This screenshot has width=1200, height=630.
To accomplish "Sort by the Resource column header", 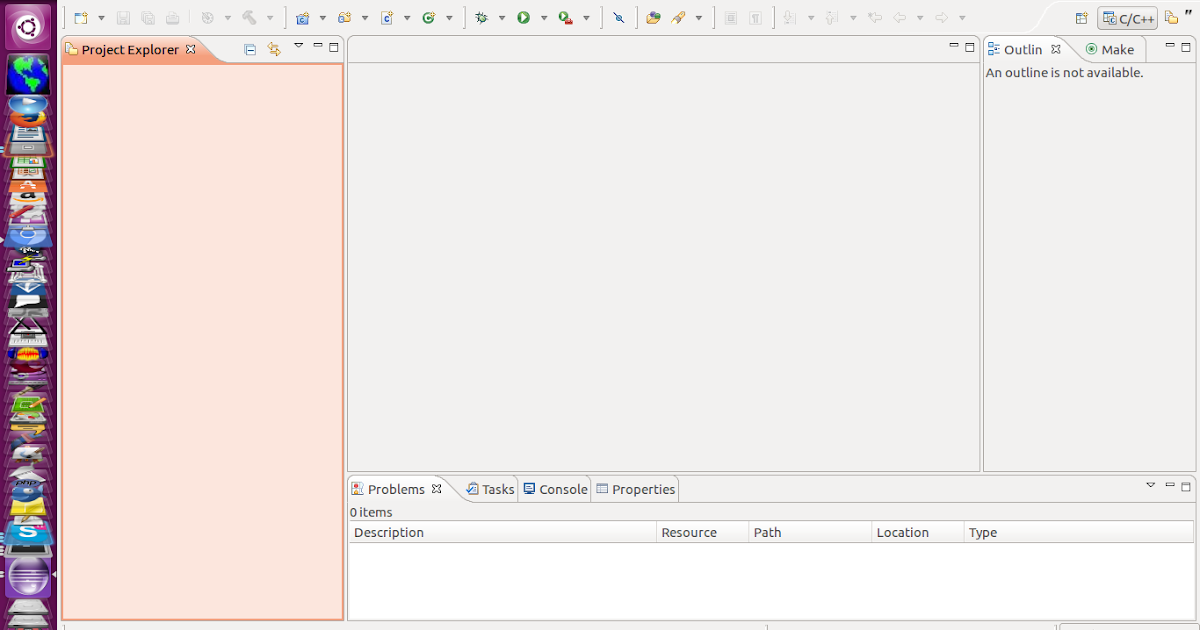I will click(702, 532).
